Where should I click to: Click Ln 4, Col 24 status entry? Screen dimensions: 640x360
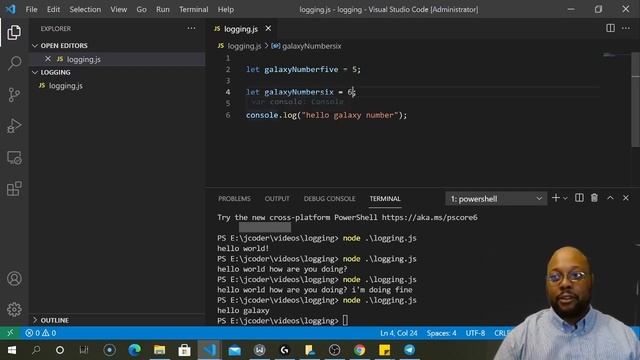[399, 333]
